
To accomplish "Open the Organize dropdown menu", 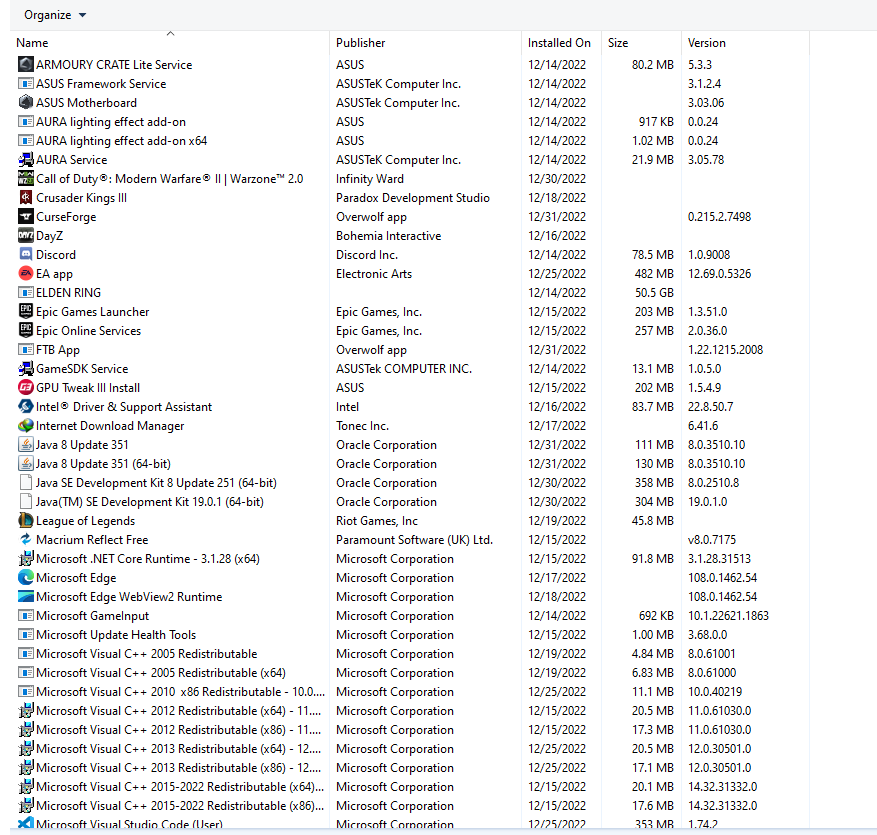I will 55,15.
